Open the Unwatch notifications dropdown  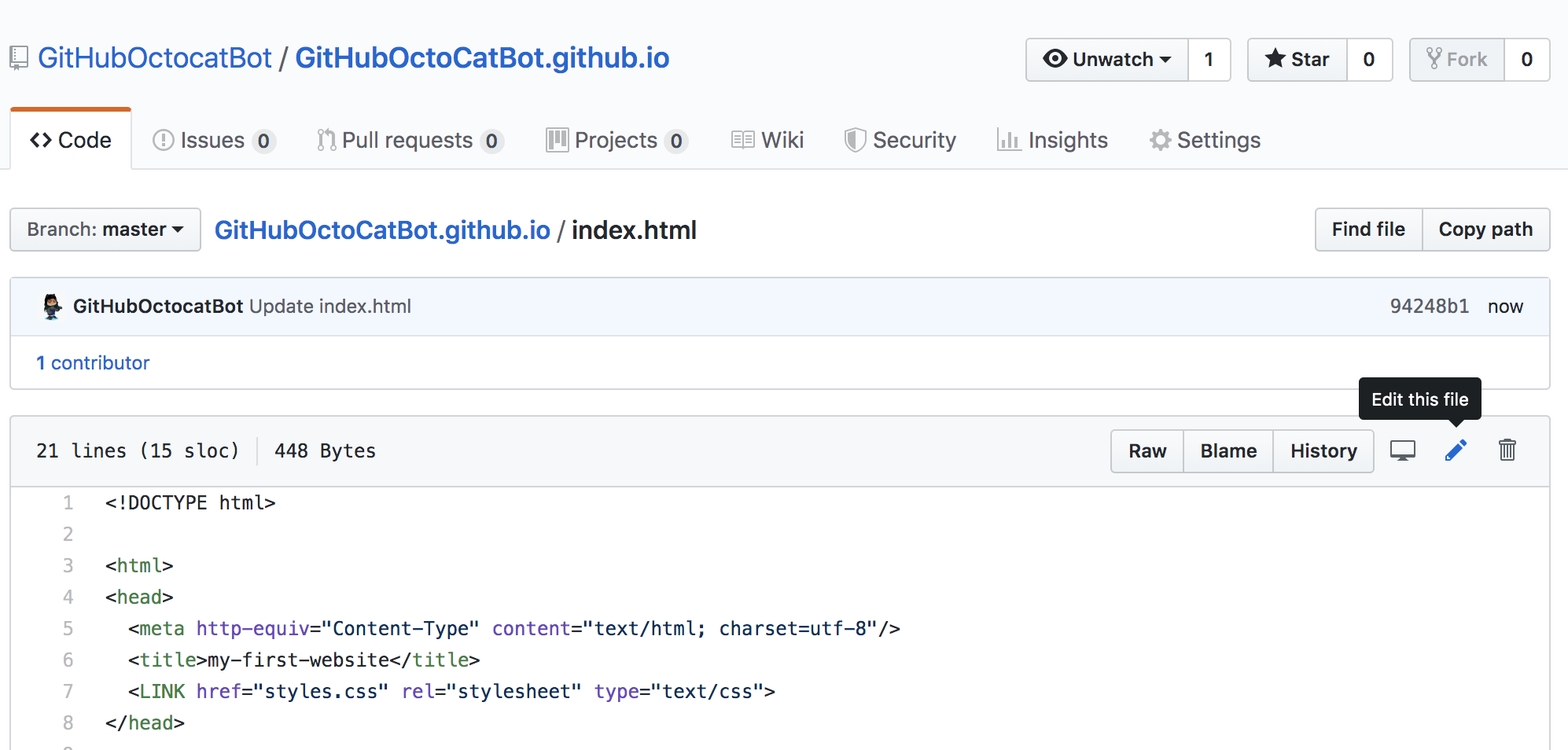click(1107, 60)
